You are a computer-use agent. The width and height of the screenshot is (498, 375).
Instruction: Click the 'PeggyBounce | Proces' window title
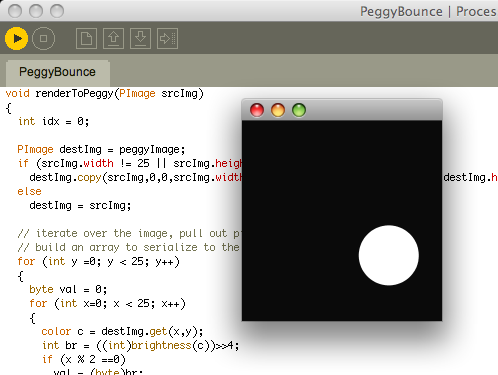pyautogui.click(x=429, y=12)
